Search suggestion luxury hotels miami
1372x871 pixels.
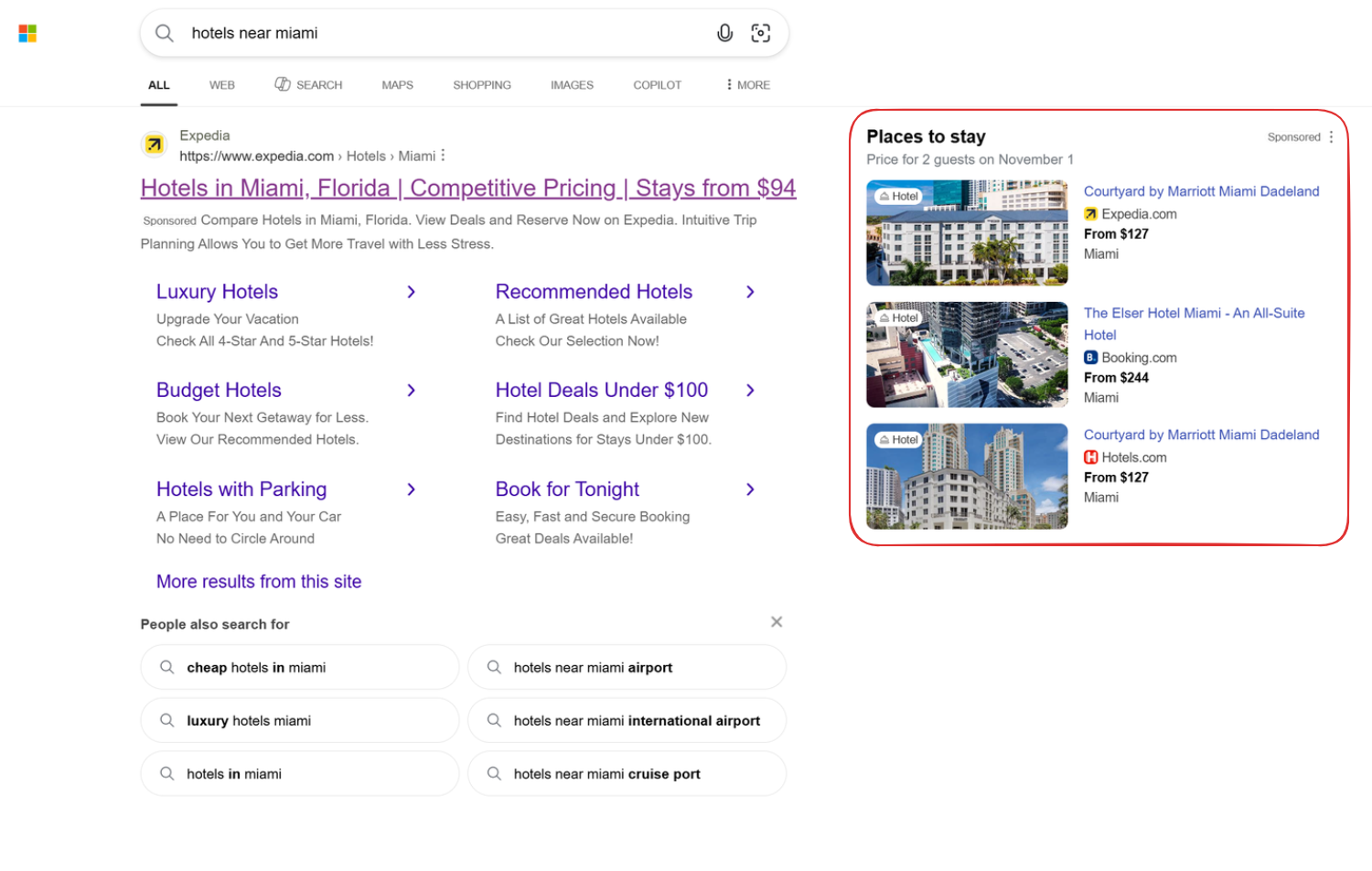[300, 720]
